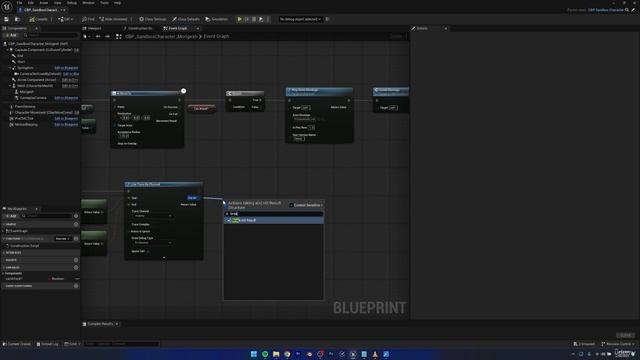Open the function Override dropdown
640x360 pixels.
click(62, 239)
